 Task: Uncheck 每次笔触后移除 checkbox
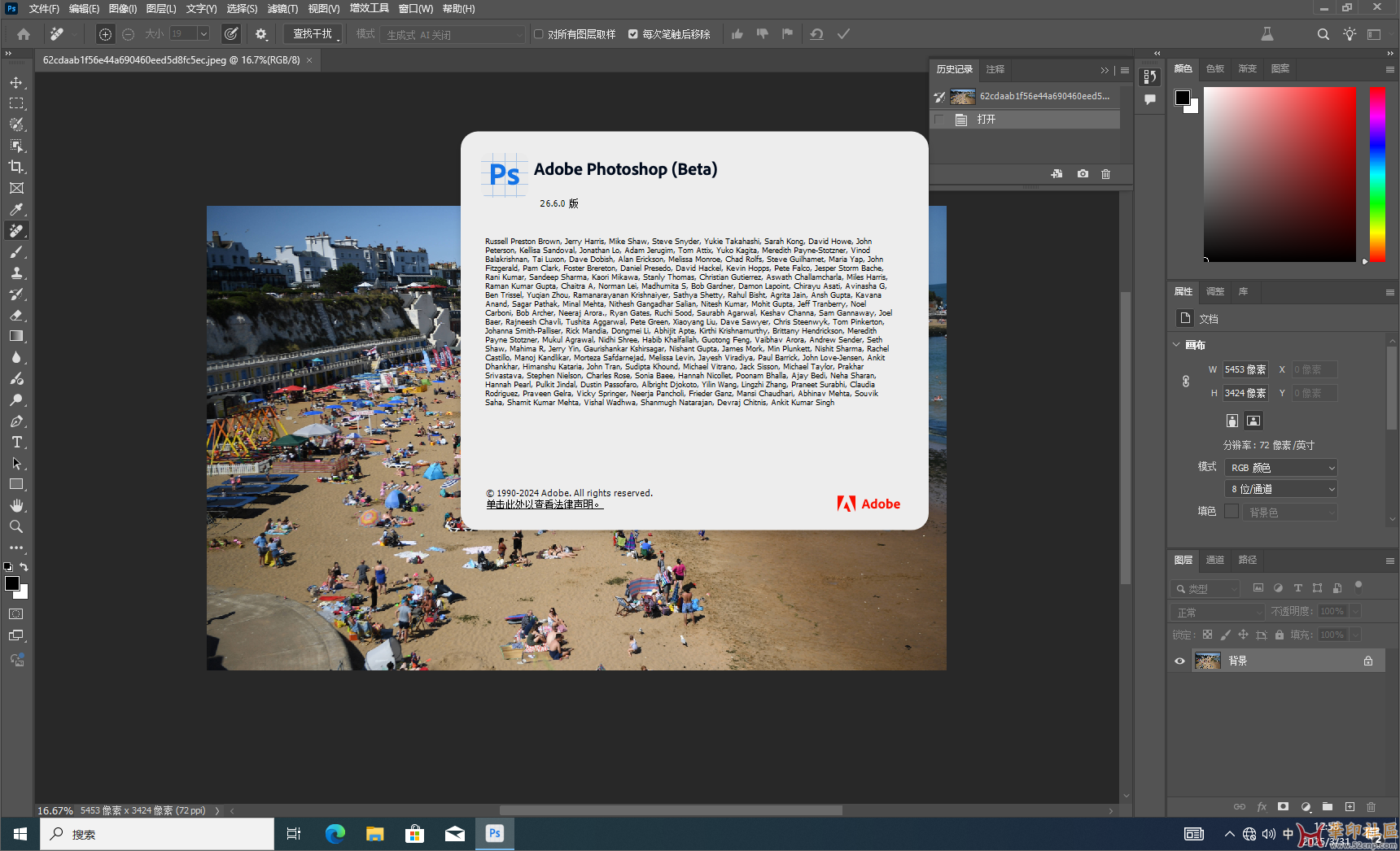[633, 34]
